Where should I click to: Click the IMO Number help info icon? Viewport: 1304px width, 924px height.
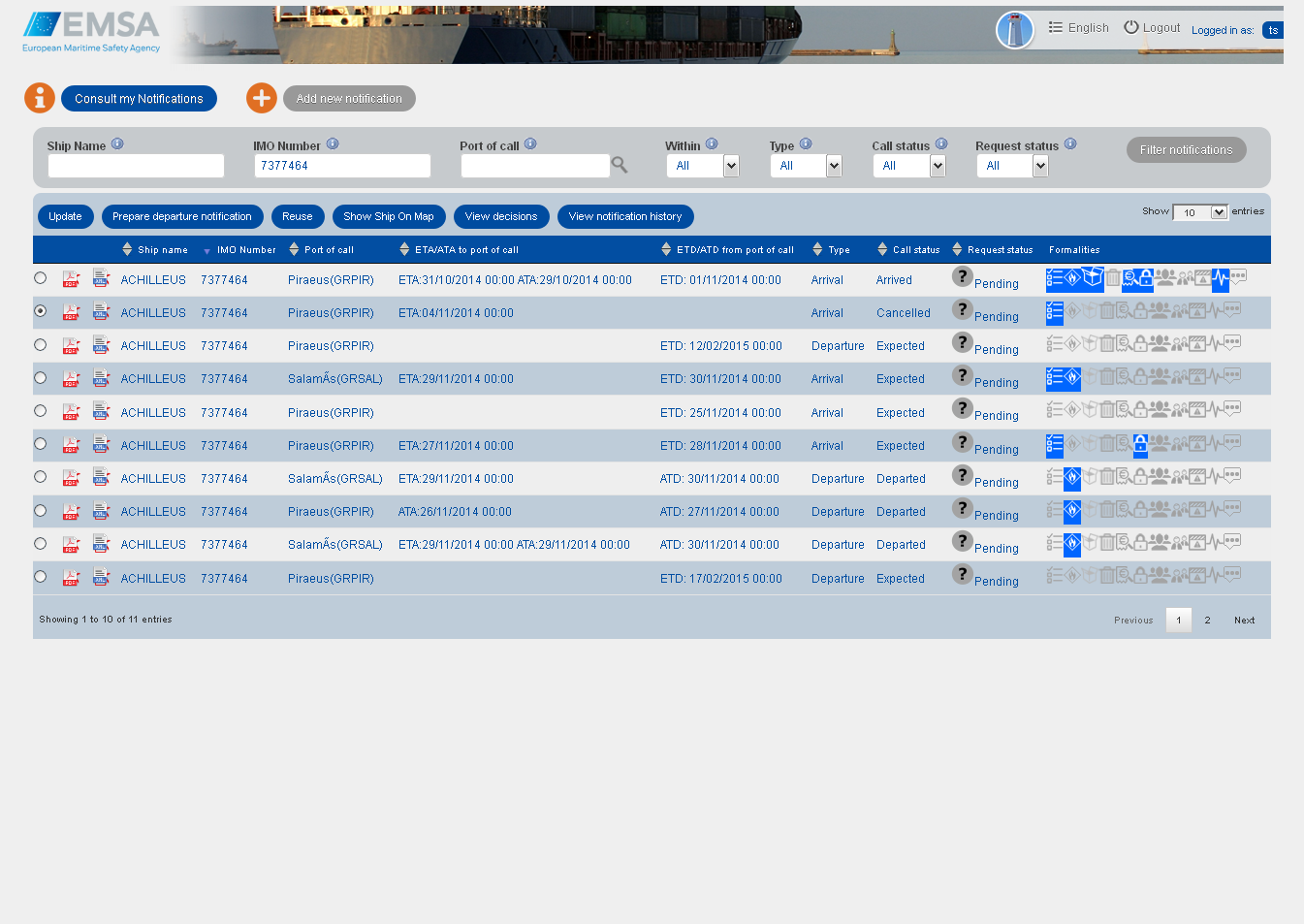(333, 143)
